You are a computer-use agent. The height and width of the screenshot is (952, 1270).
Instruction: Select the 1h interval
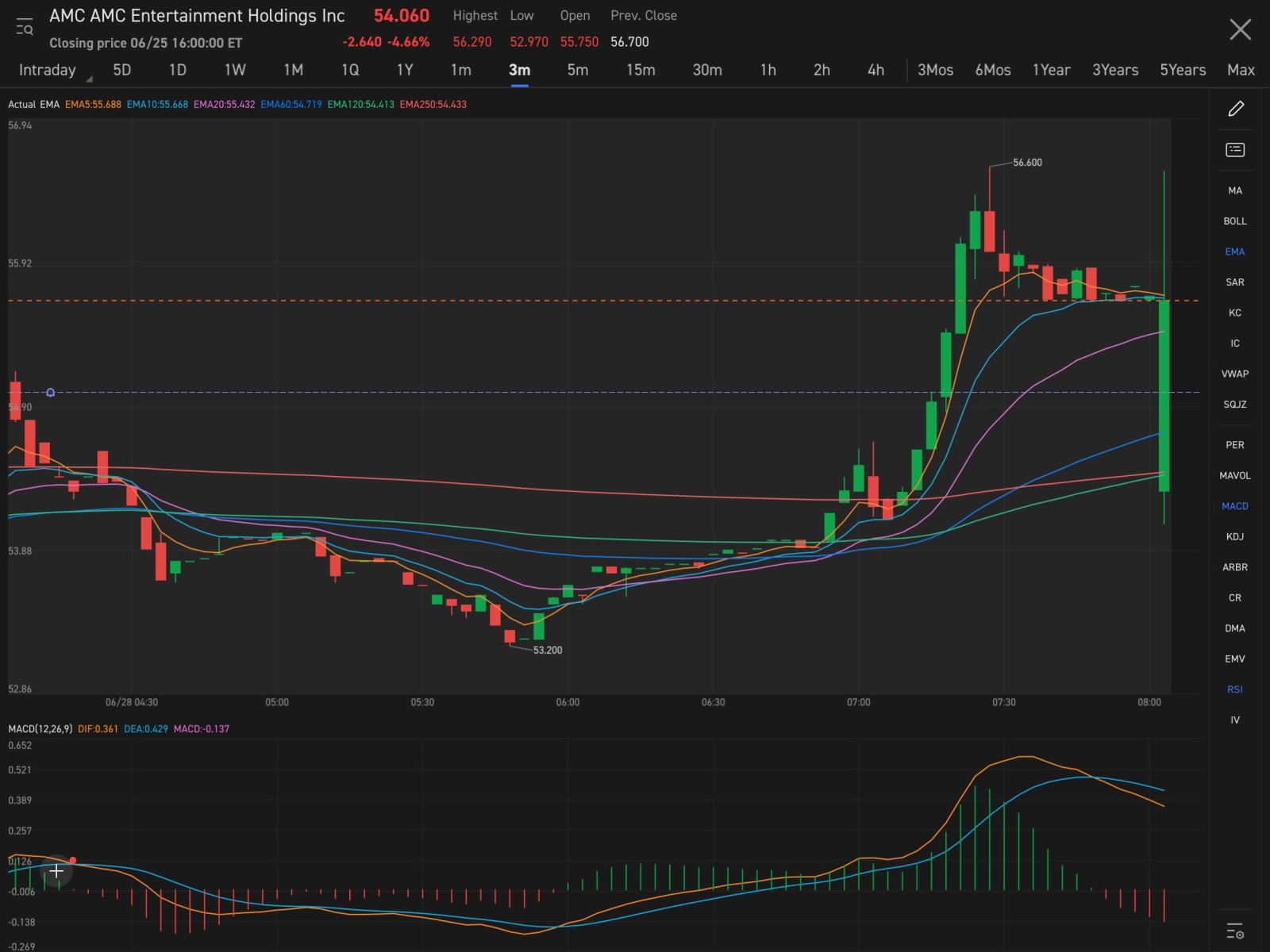click(x=768, y=70)
